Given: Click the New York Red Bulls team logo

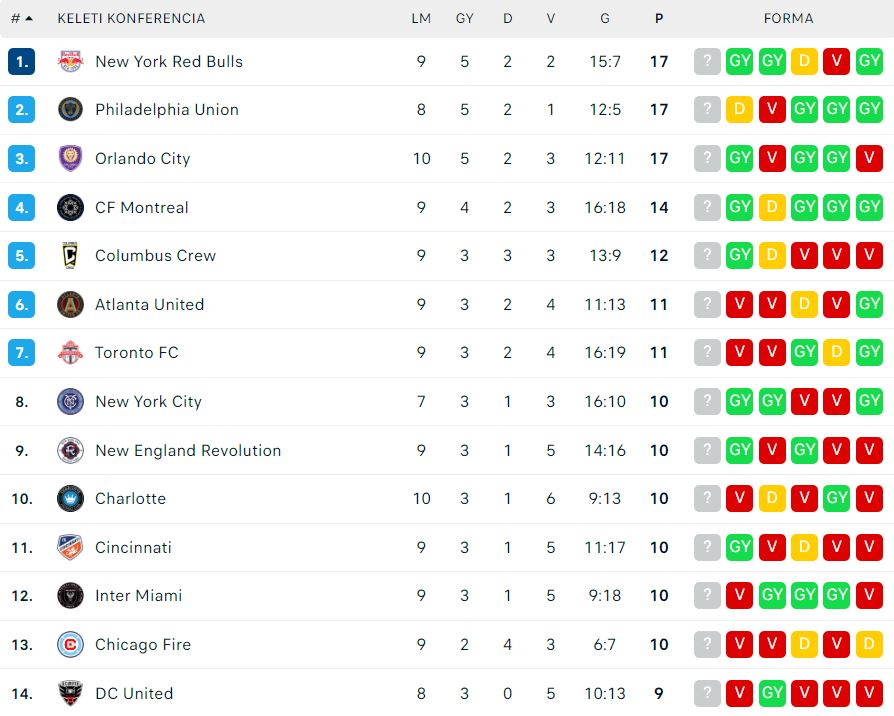Looking at the screenshot, I should [x=71, y=61].
